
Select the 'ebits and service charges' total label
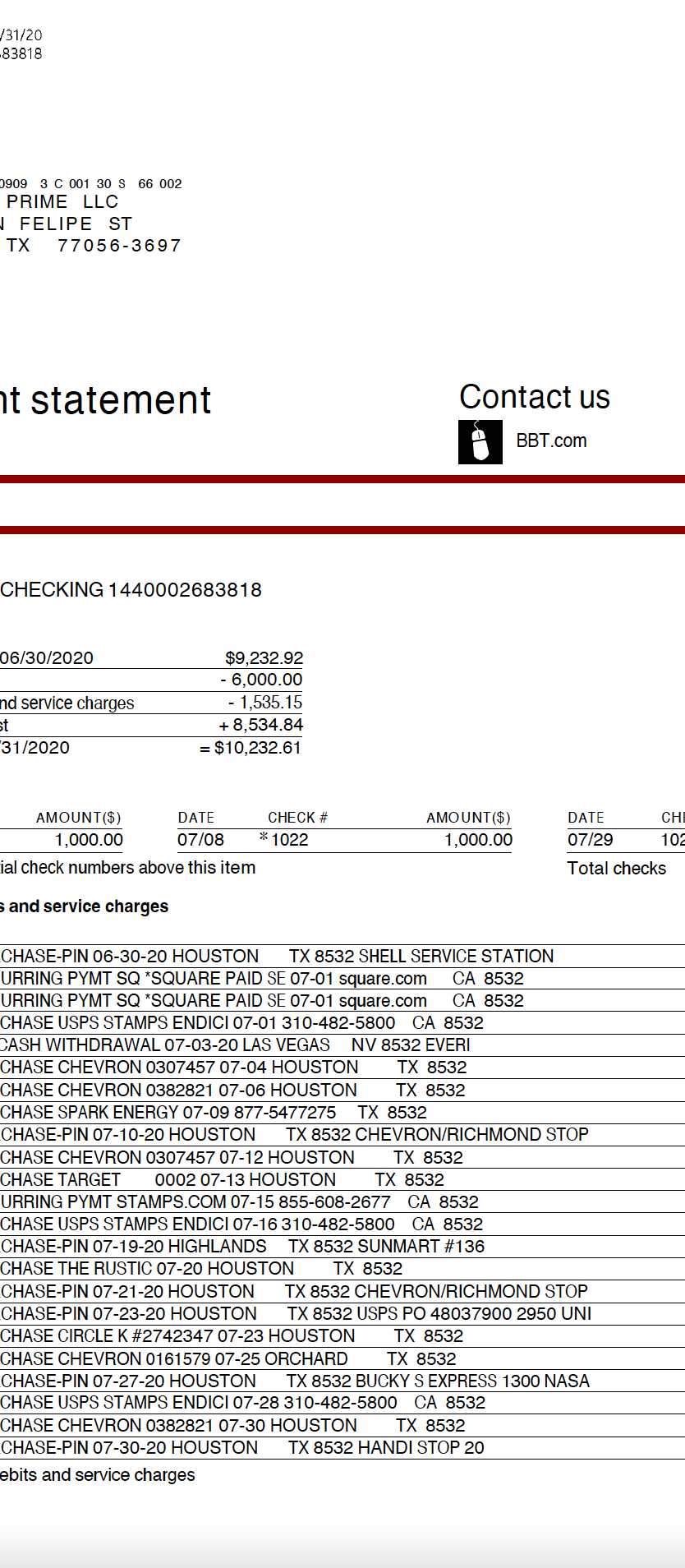[x=98, y=1475]
